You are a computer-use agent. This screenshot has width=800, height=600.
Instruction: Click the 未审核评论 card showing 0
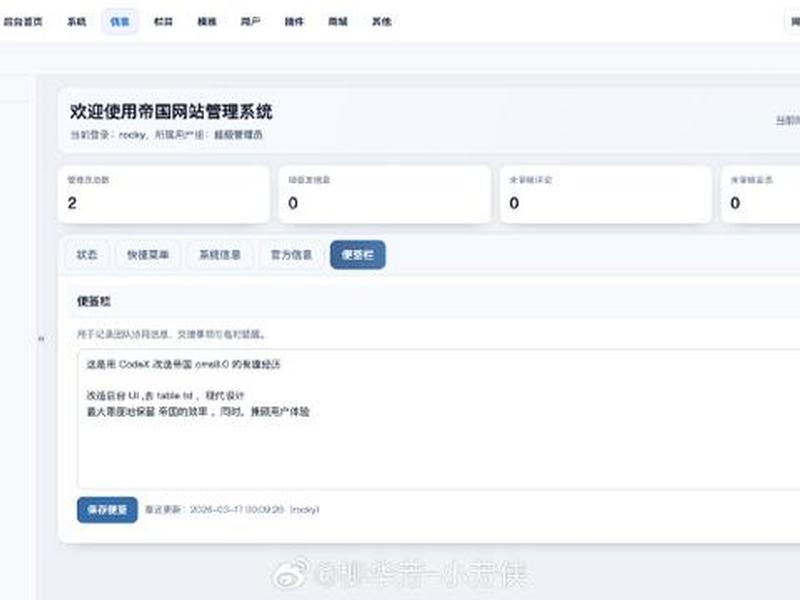(606, 194)
